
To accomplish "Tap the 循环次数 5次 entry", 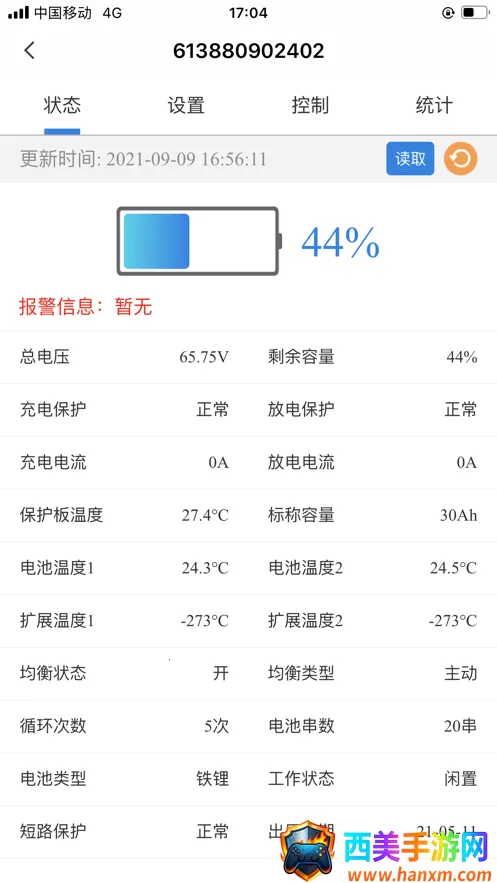I will [124, 726].
